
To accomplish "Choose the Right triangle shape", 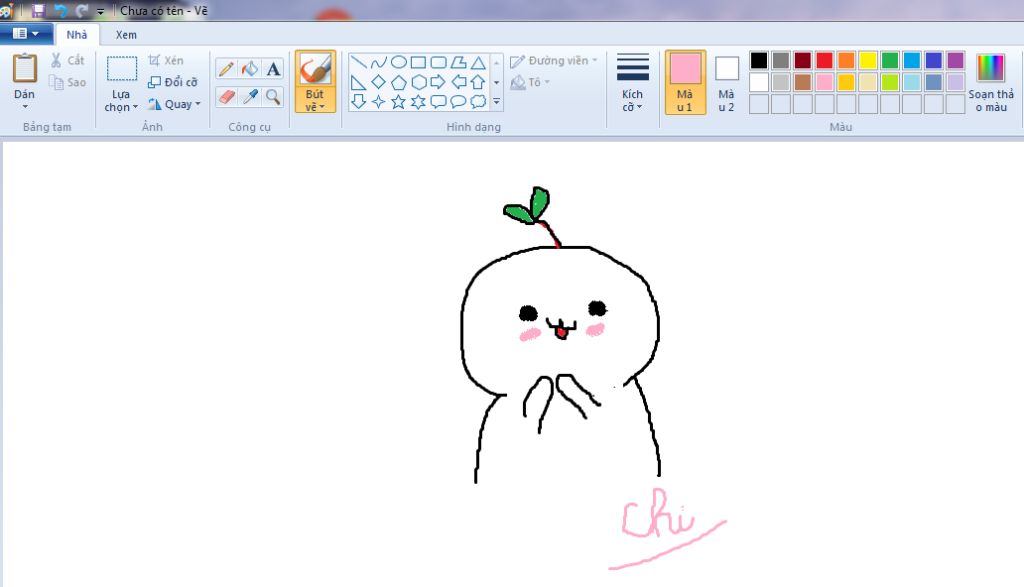I will coord(359,82).
